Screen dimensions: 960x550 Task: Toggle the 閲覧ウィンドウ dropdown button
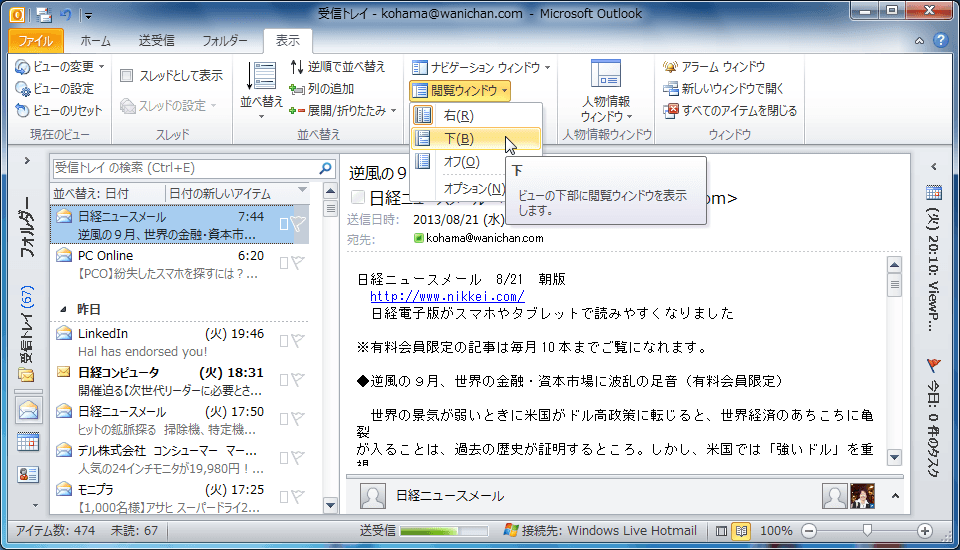pos(460,91)
